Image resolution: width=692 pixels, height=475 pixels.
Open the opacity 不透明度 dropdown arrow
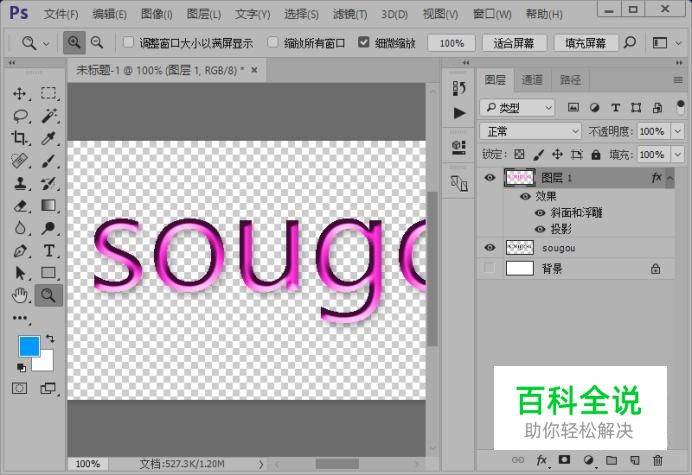(x=677, y=131)
